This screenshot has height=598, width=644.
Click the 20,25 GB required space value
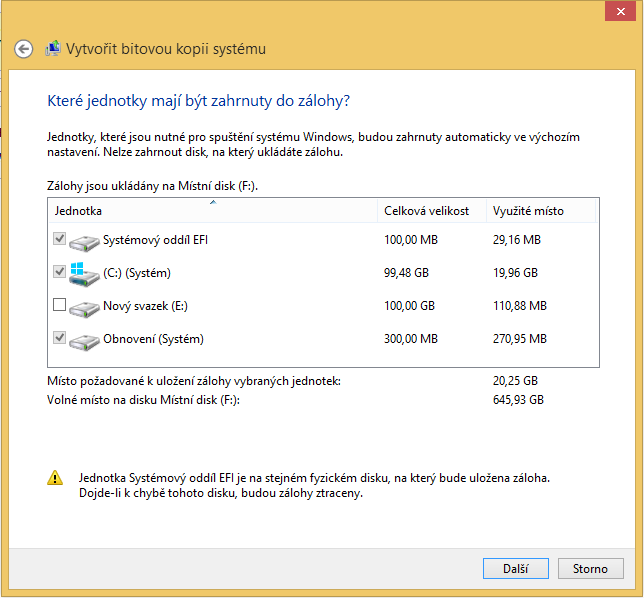[515, 381]
